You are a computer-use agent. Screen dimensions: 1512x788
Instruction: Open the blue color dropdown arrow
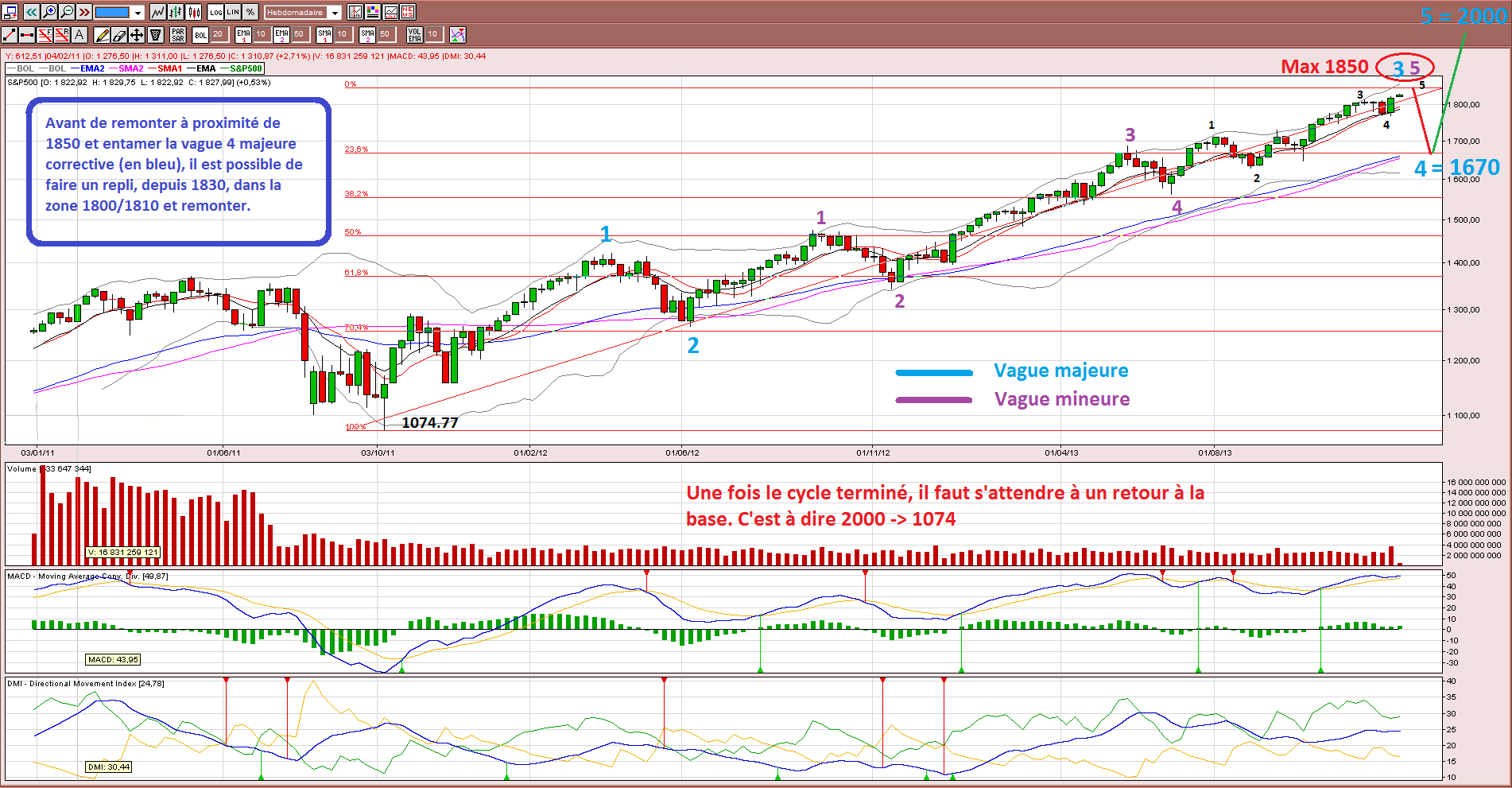[x=138, y=13]
